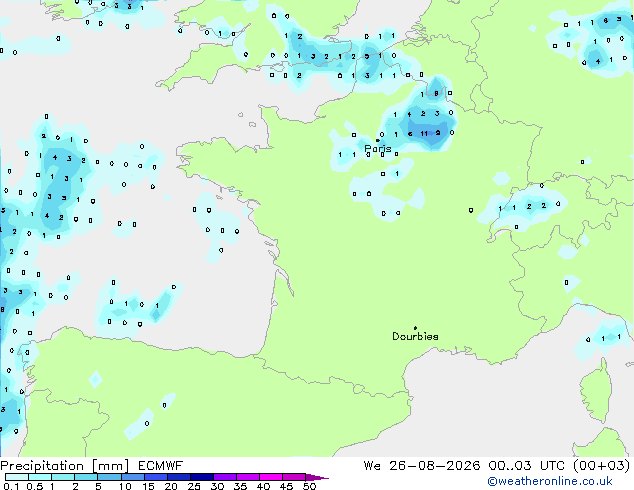Image resolution: width=634 pixels, height=490 pixels.
Task: Click the '00..03 UTC' time range text
Action: 526,466
